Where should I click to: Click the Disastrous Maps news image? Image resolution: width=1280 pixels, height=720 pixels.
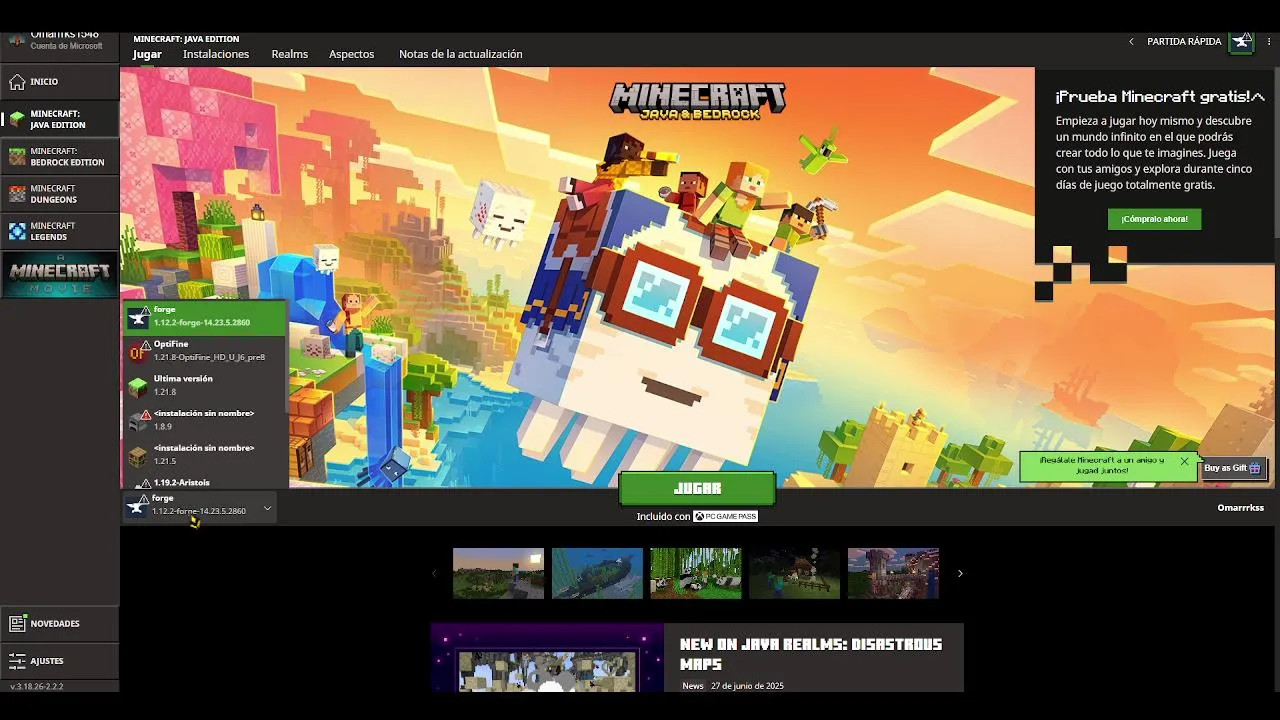547,658
